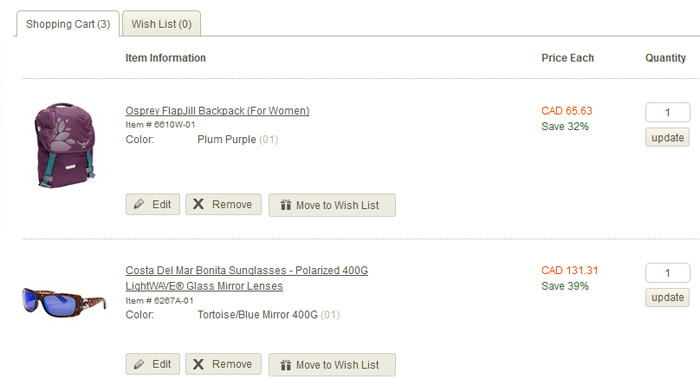Focus the backpack quantity input field
The image size is (700, 386).
667,112
